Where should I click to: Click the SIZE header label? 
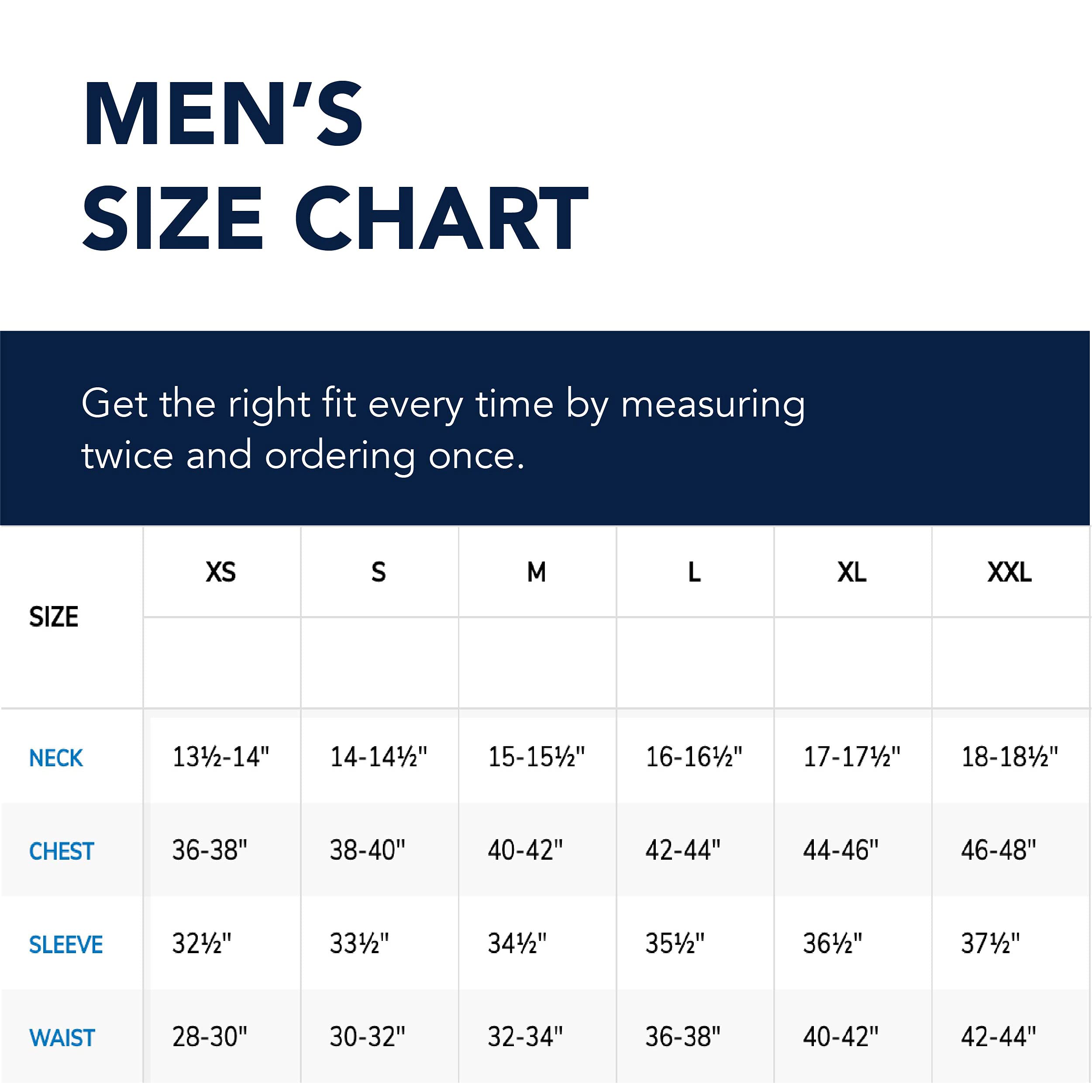click(x=54, y=617)
